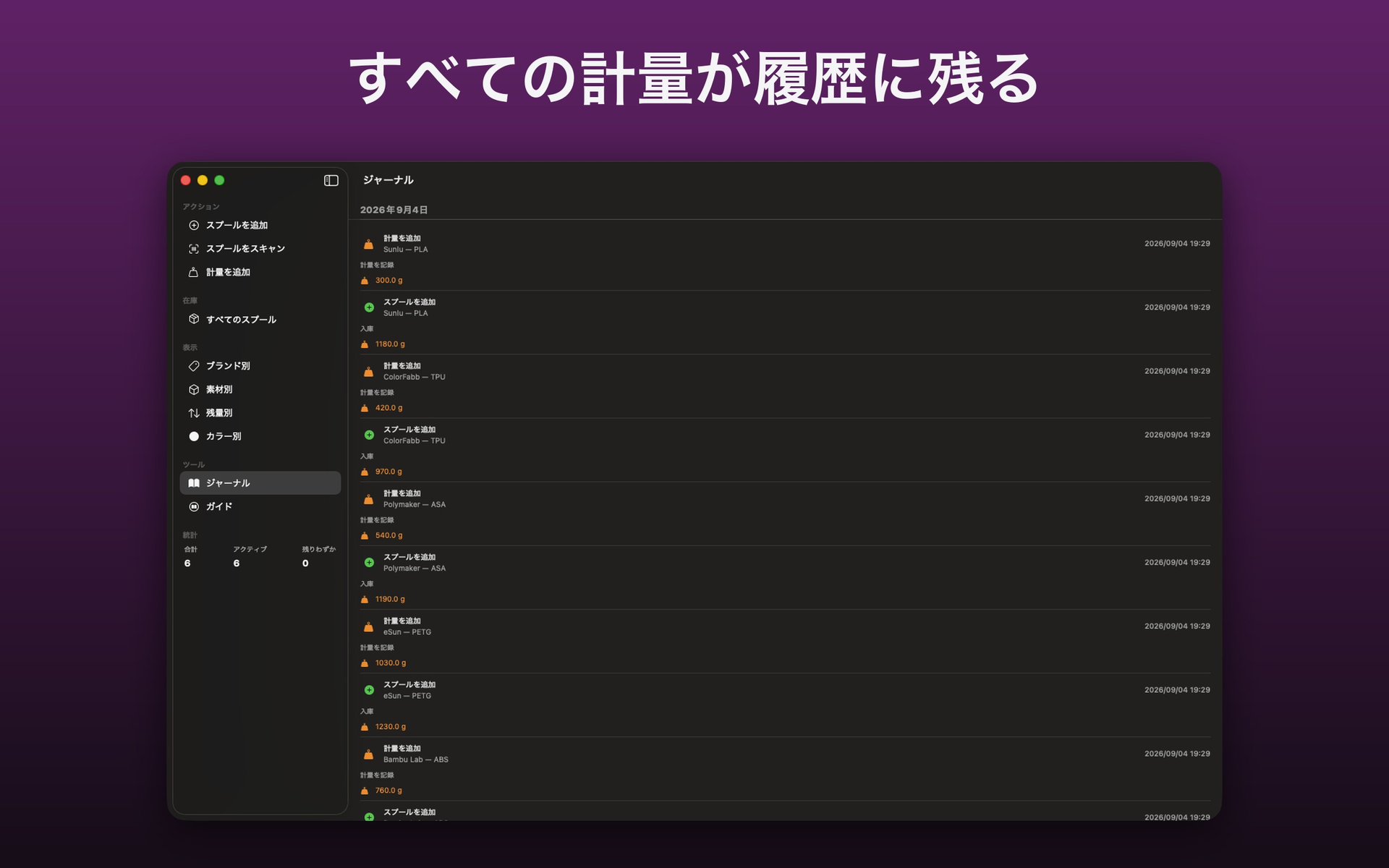Click the book icon beside ジャーナル
Screen dimensions: 1389x868
(194, 483)
